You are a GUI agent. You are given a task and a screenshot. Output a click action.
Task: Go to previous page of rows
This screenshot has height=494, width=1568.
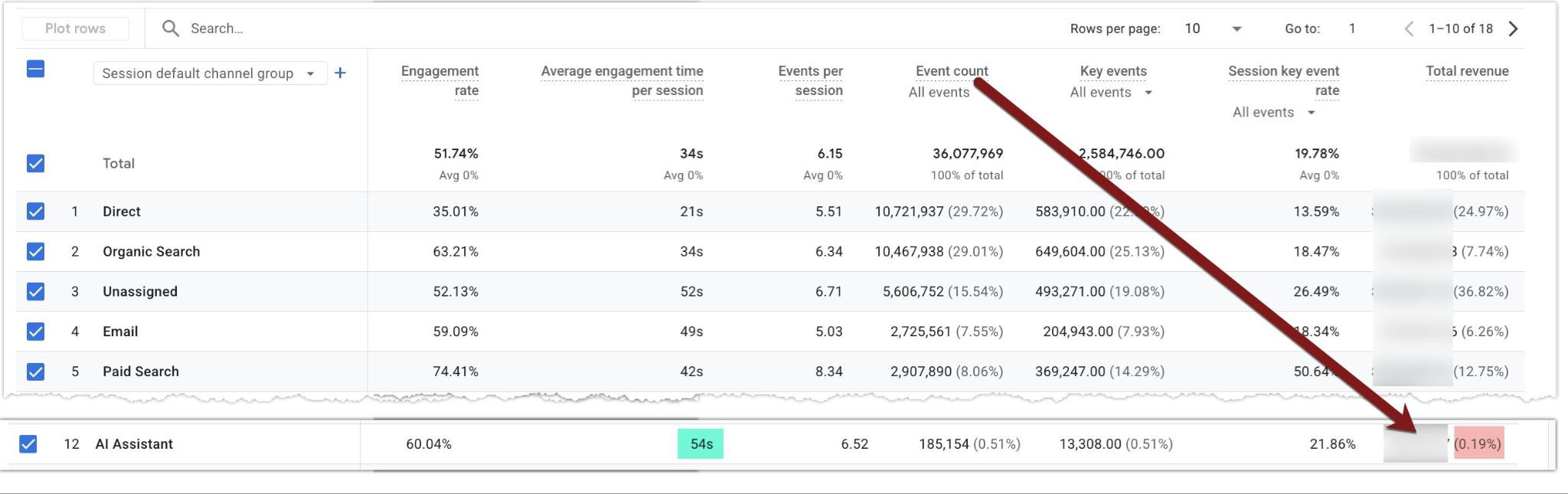[1409, 28]
